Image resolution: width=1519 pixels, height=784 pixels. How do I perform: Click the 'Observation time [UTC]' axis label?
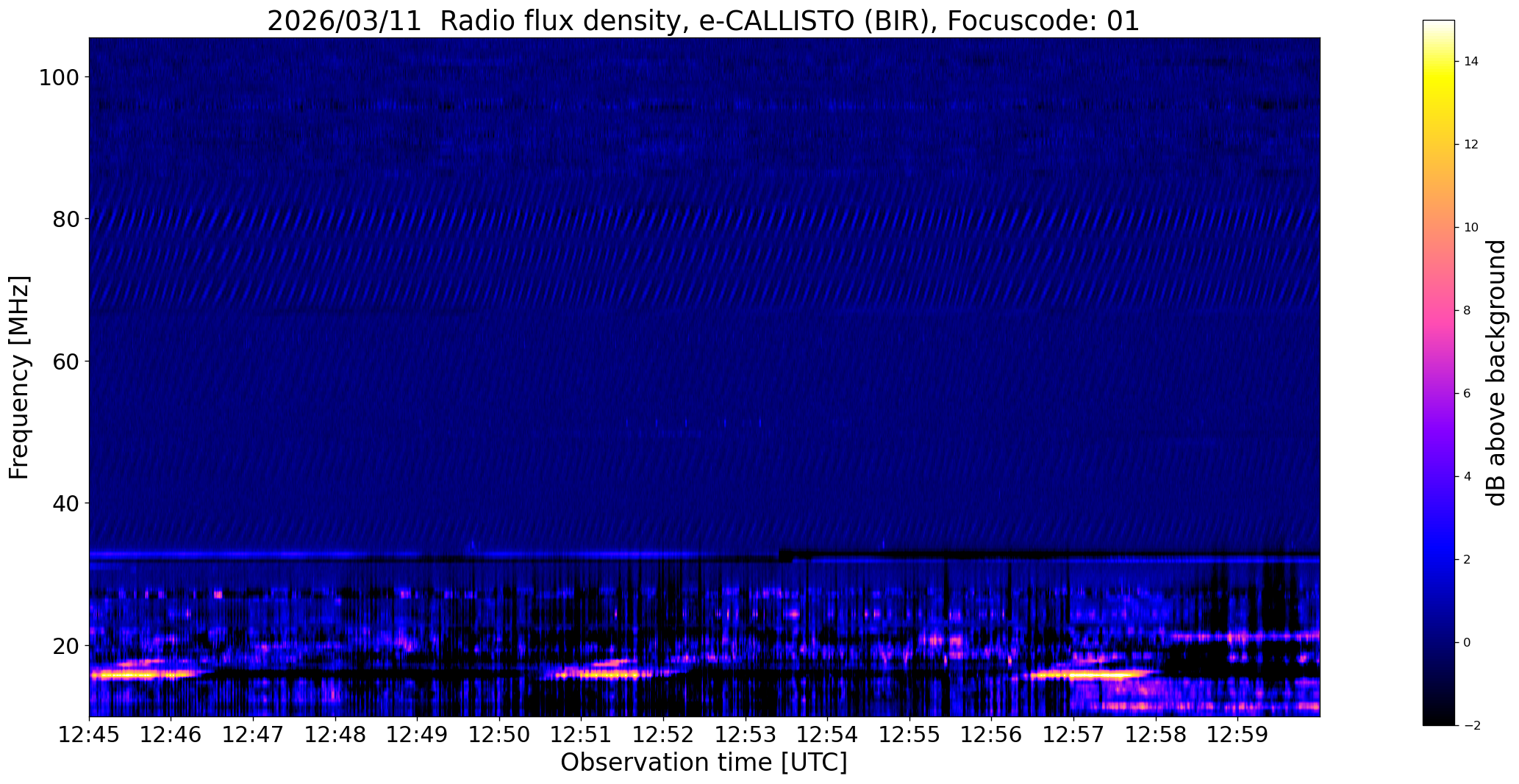click(704, 763)
